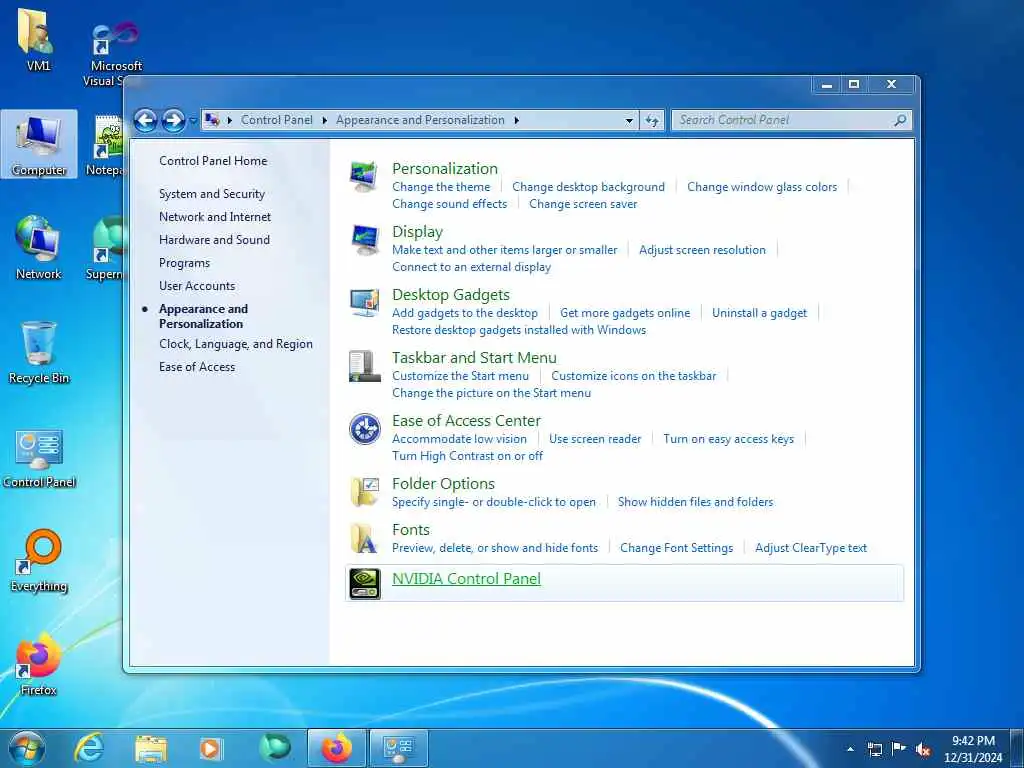Click Turn High Contrast on or off
The image size is (1024, 768).
467,456
